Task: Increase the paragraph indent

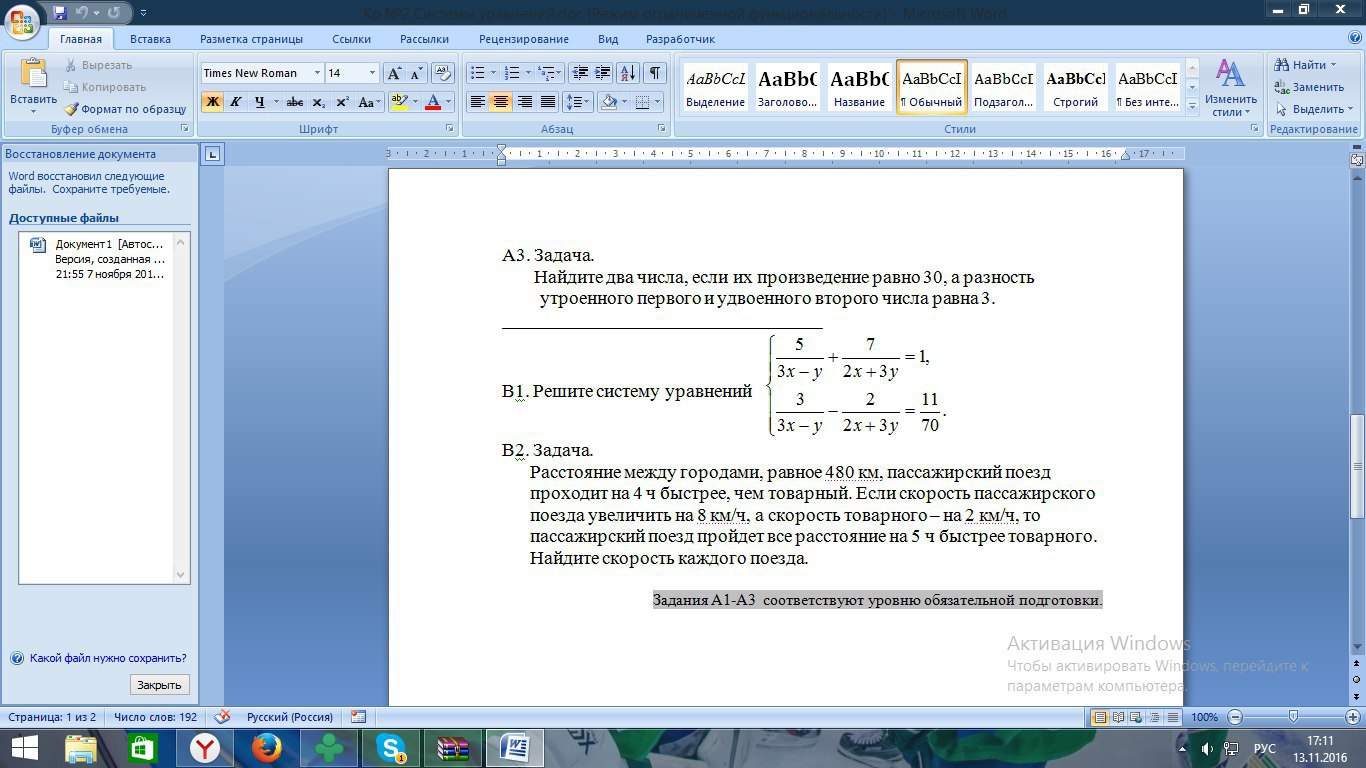Action: tap(602, 73)
